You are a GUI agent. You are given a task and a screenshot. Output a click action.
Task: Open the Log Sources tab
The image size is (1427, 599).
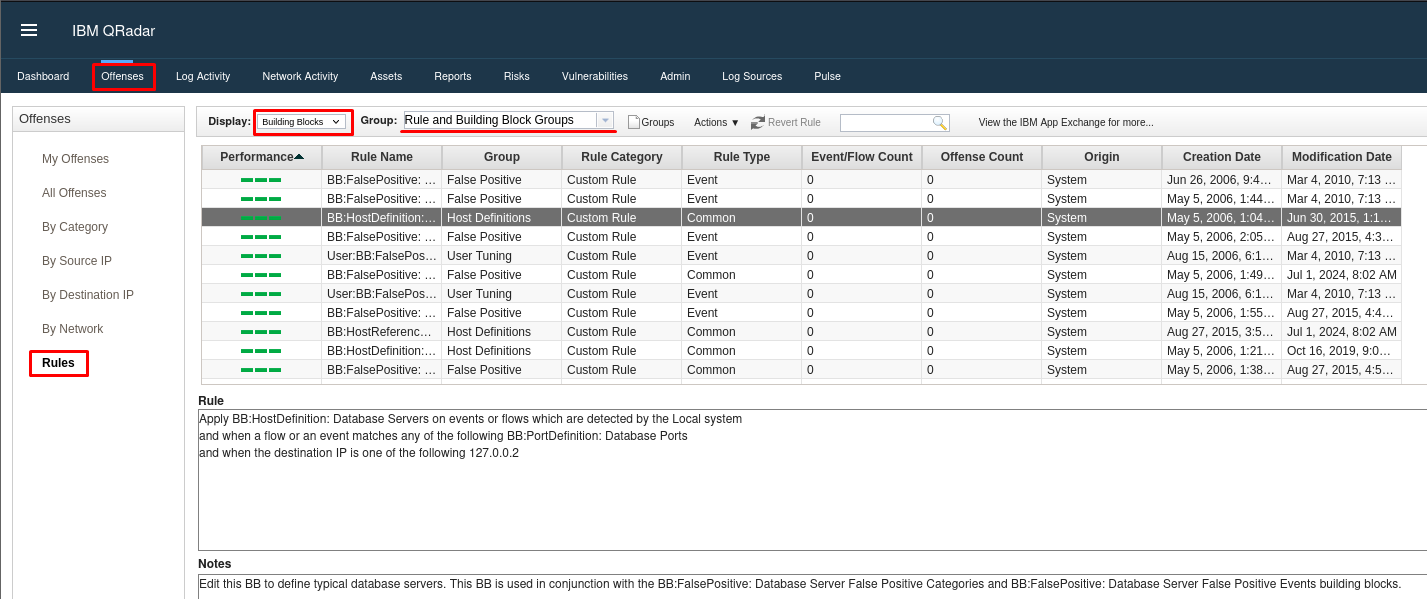pos(752,76)
